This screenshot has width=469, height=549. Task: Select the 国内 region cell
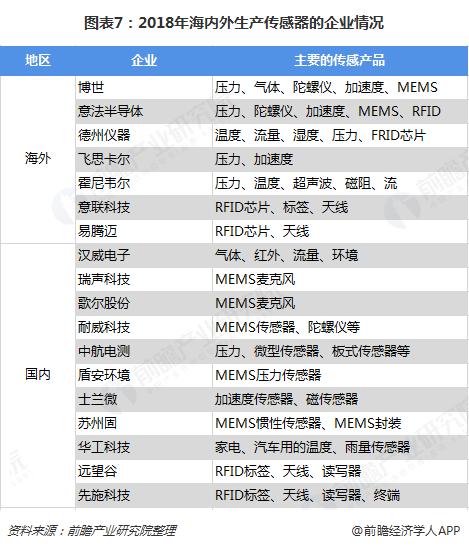coord(38,375)
